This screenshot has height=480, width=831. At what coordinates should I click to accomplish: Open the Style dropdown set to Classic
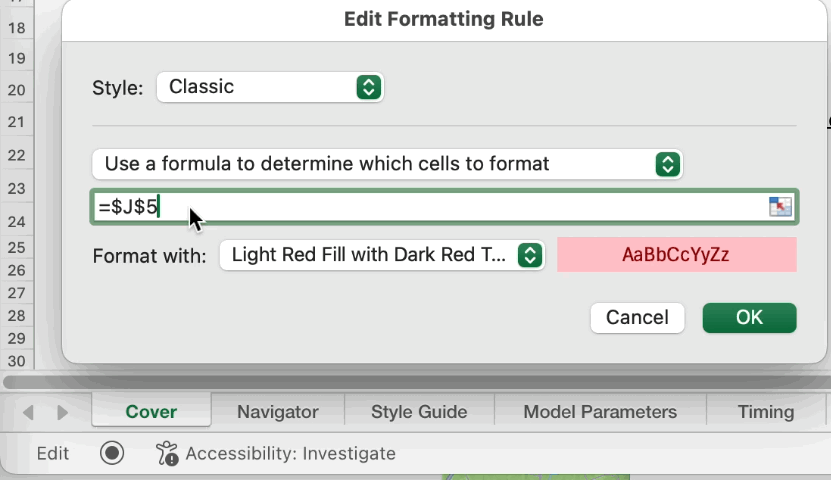click(x=270, y=87)
